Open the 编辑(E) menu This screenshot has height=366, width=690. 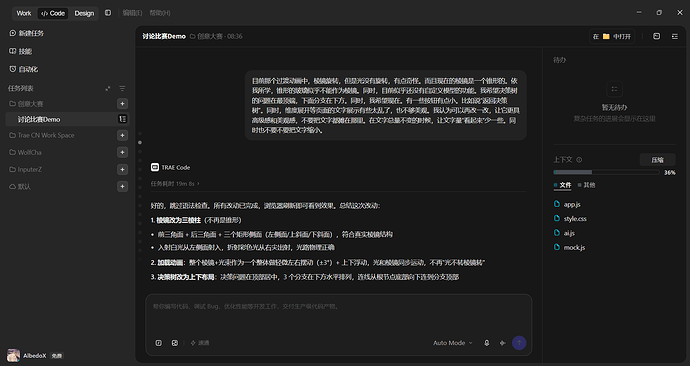click(x=132, y=13)
